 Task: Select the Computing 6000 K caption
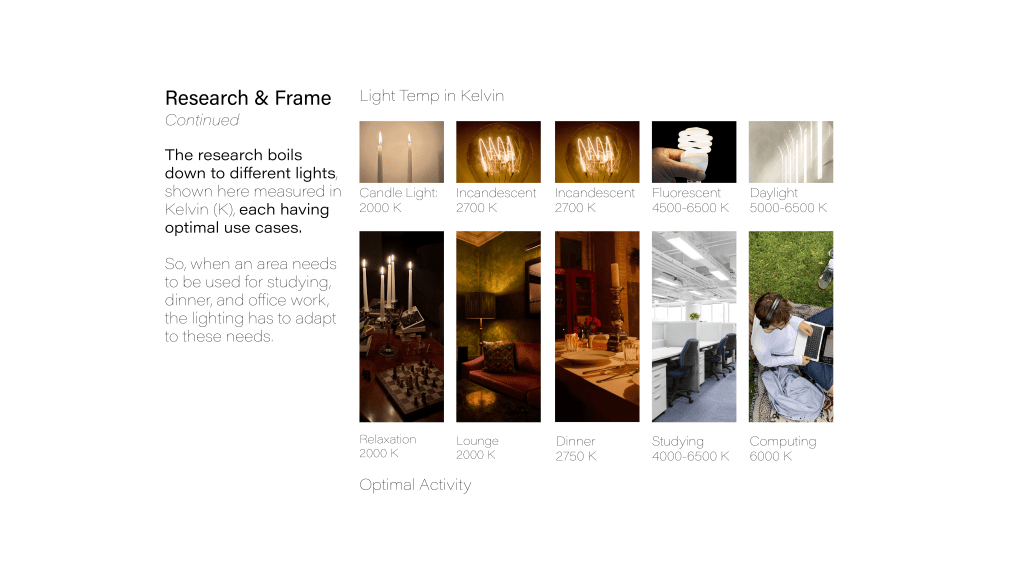(x=782, y=449)
